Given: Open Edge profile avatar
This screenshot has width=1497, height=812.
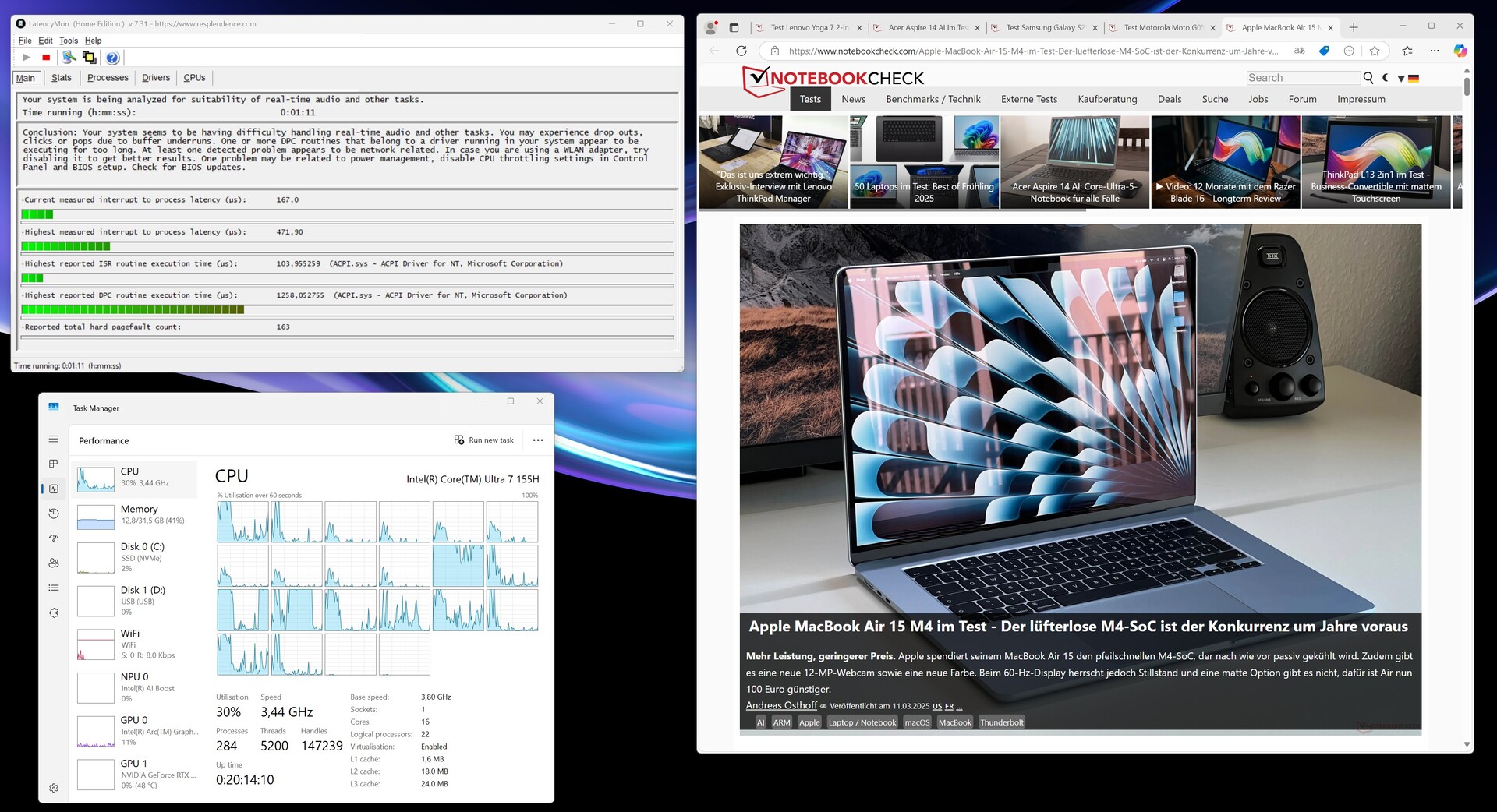Looking at the screenshot, I should pos(710,27).
